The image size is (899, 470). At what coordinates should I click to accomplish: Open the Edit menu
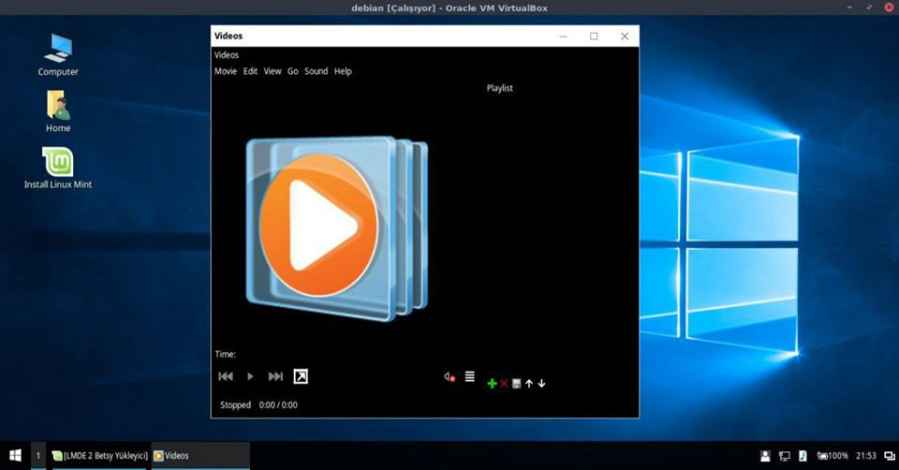251,71
